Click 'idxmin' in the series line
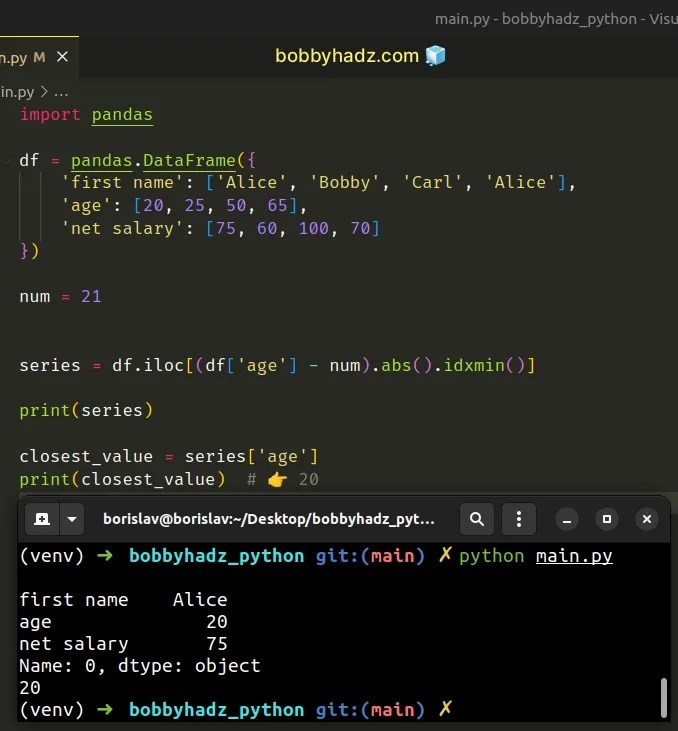Viewport: 678px width, 731px height. coord(474,365)
